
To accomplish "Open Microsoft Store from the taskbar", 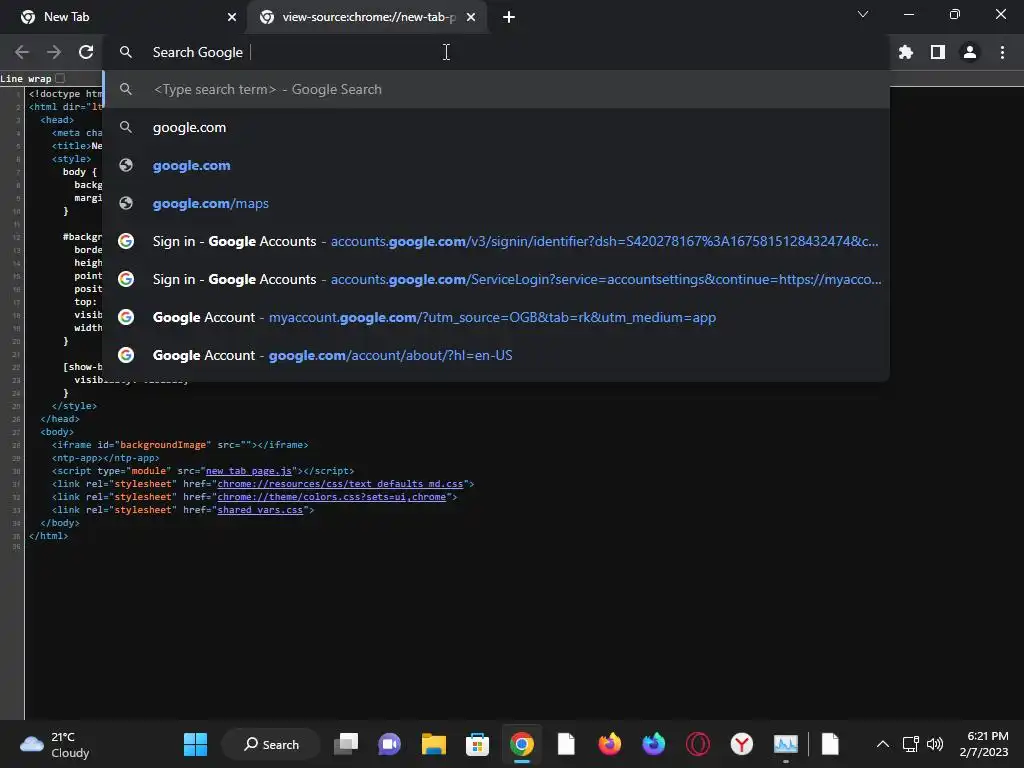I will 477,744.
